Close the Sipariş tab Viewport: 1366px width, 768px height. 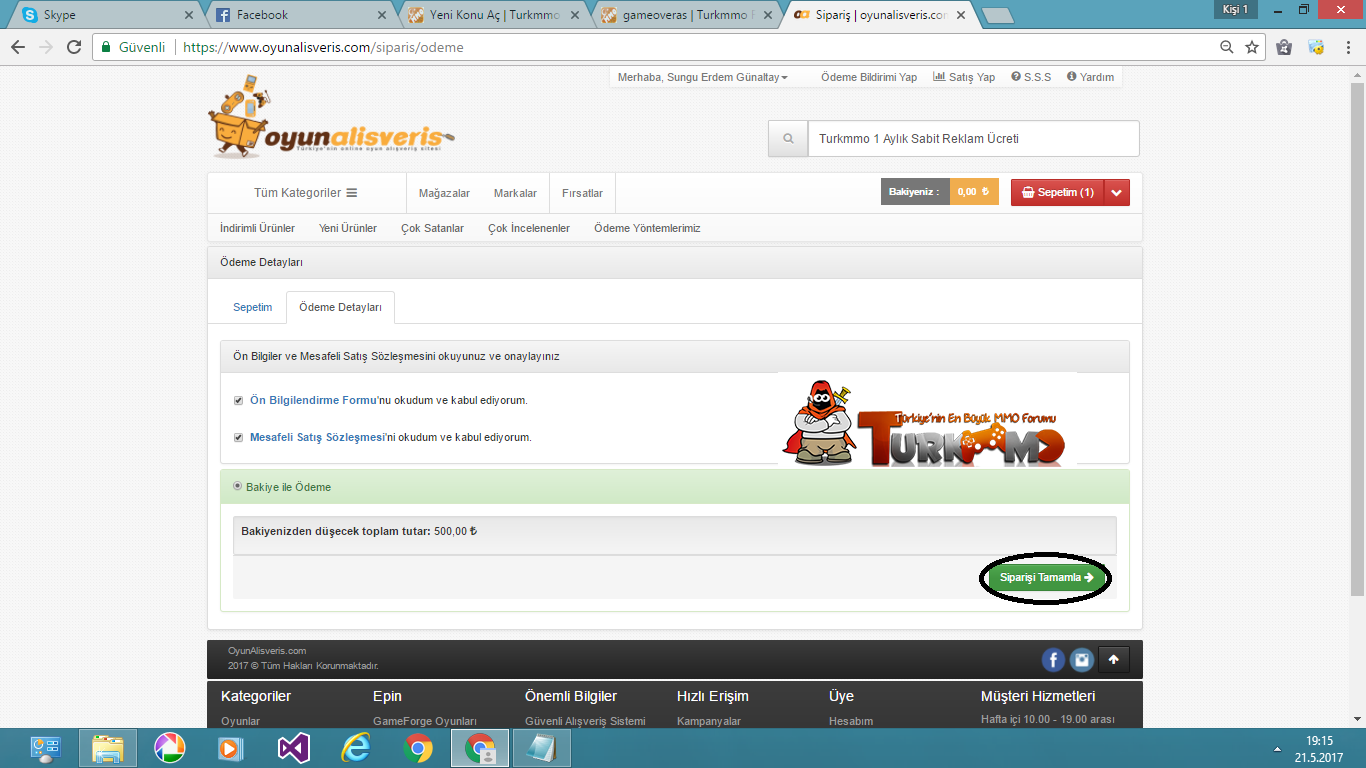[961, 15]
